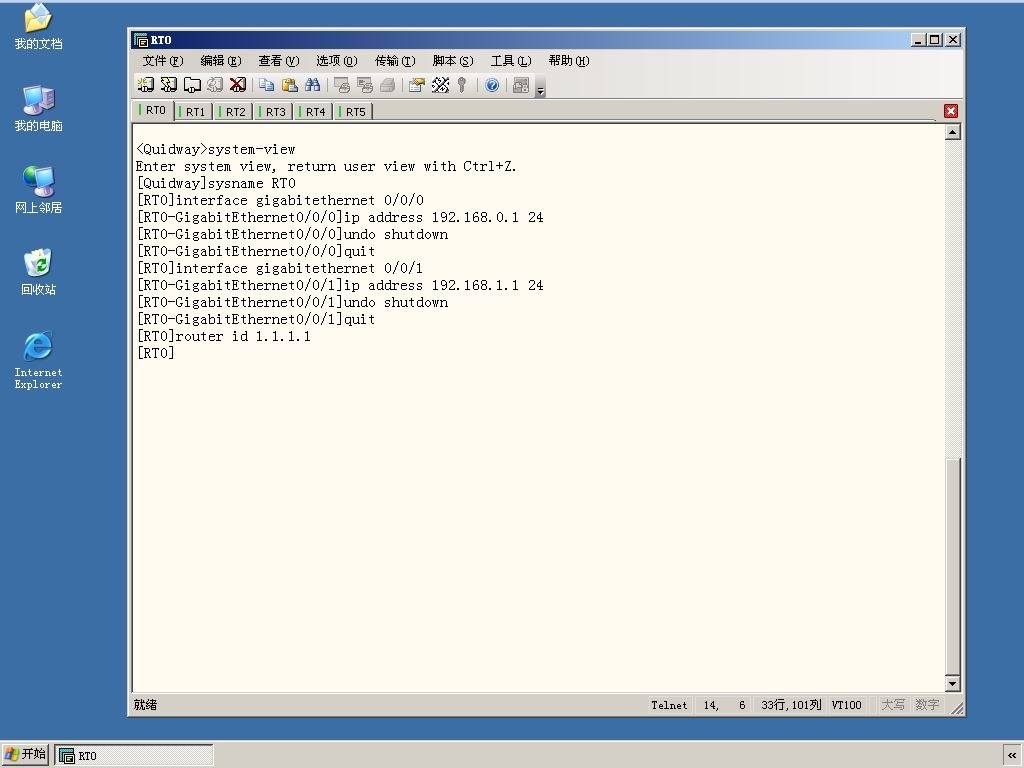This screenshot has width=1024, height=768.
Task: Switch to the RT5 session tab
Action: coord(355,112)
